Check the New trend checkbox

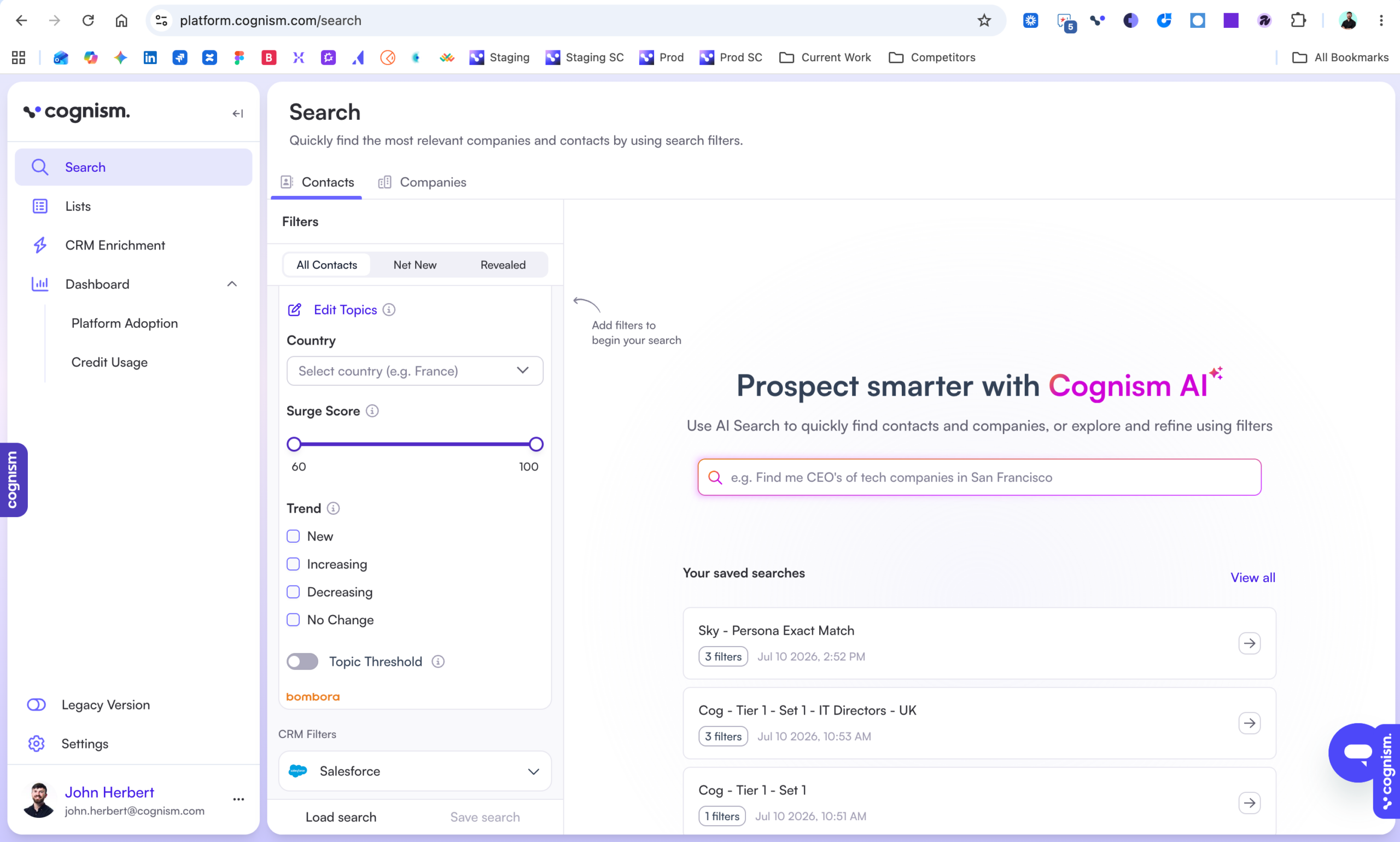click(x=293, y=536)
